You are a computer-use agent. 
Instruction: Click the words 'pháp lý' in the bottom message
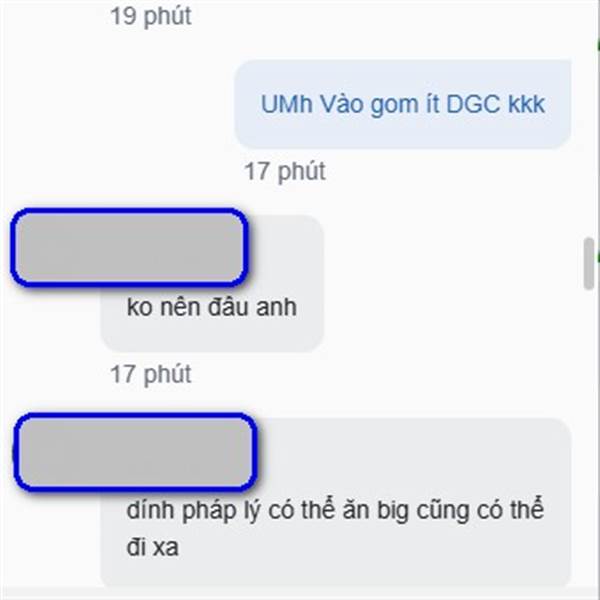(x=221, y=512)
